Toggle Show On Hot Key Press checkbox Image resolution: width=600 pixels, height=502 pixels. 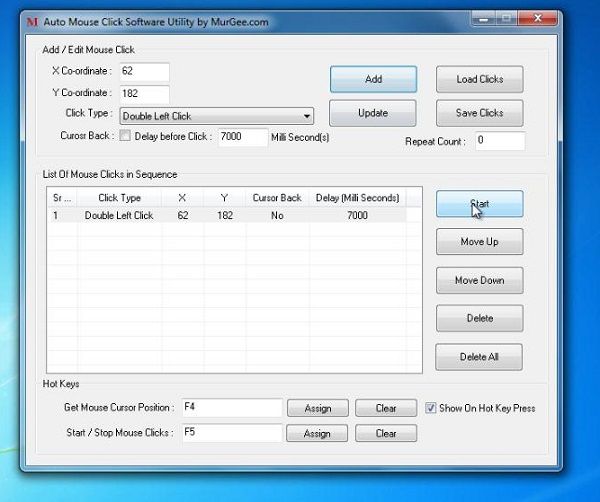click(430, 408)
